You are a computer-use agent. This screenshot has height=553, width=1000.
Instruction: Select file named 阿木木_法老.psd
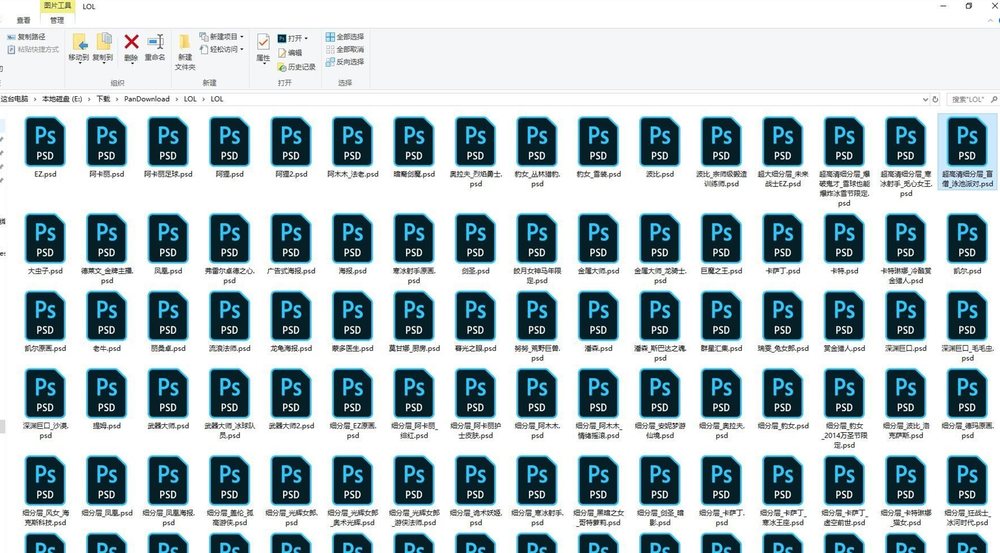click(353, 174)
